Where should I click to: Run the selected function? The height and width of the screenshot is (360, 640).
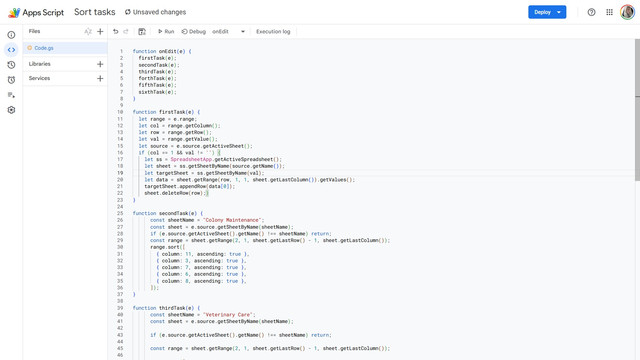[166, 31]
